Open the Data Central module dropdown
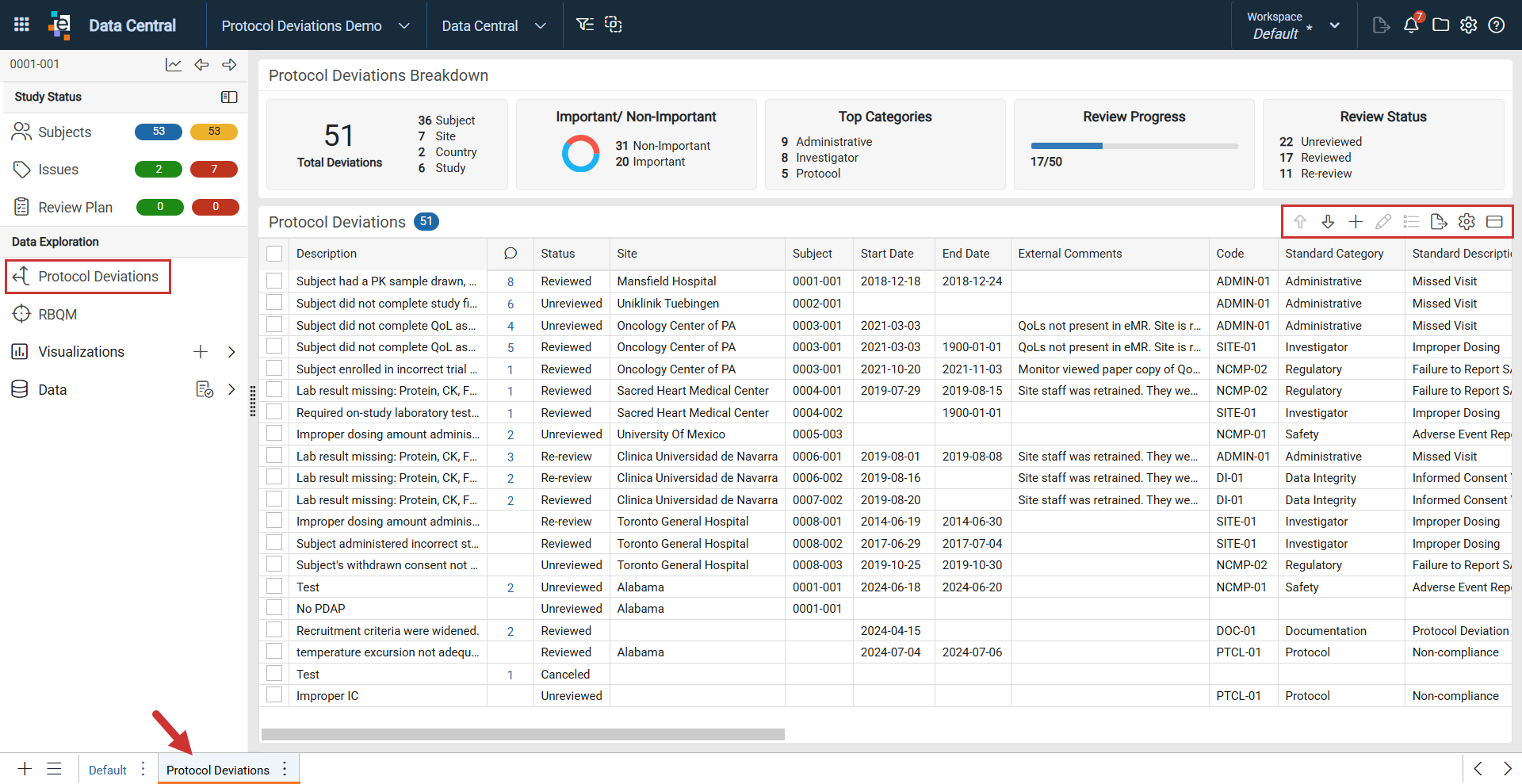Image resolution: width=1522 pixels, height=784 pixels. [x=494, y=25]
